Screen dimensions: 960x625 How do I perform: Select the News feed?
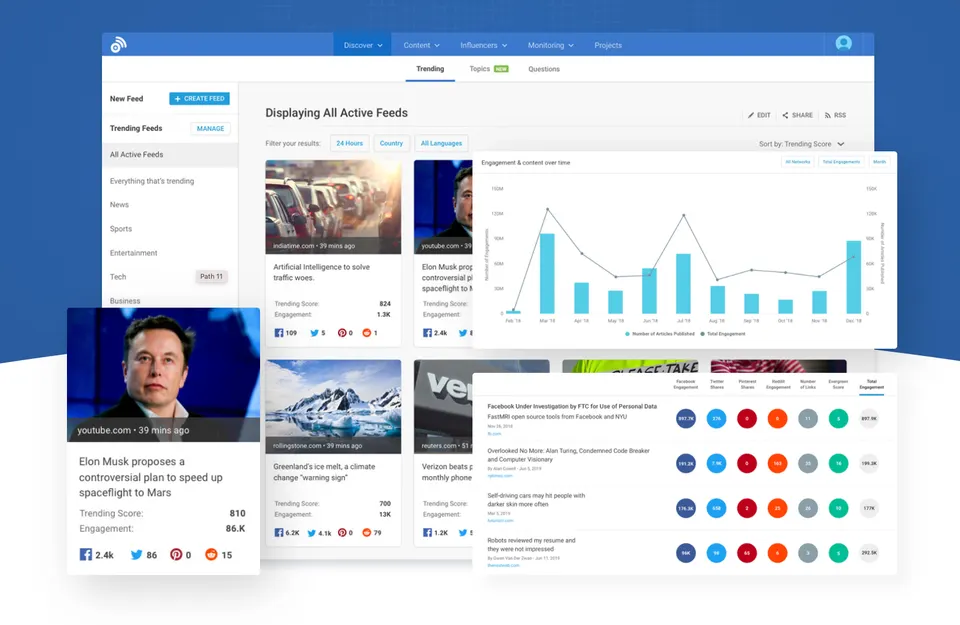[119, 204]
